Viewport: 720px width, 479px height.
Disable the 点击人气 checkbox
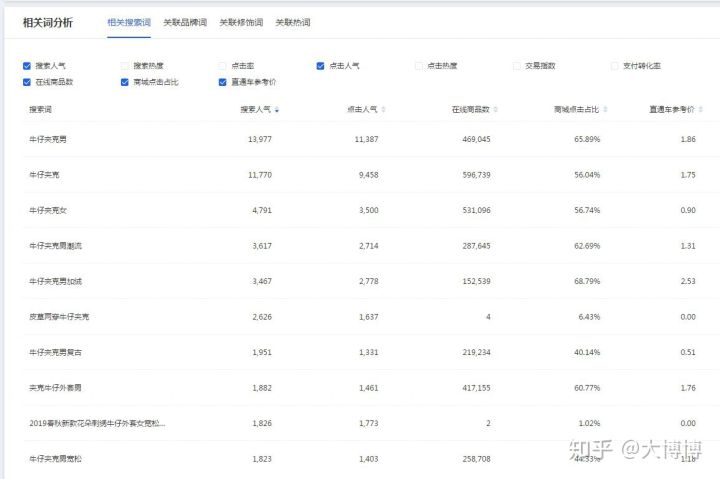point(321,66)
